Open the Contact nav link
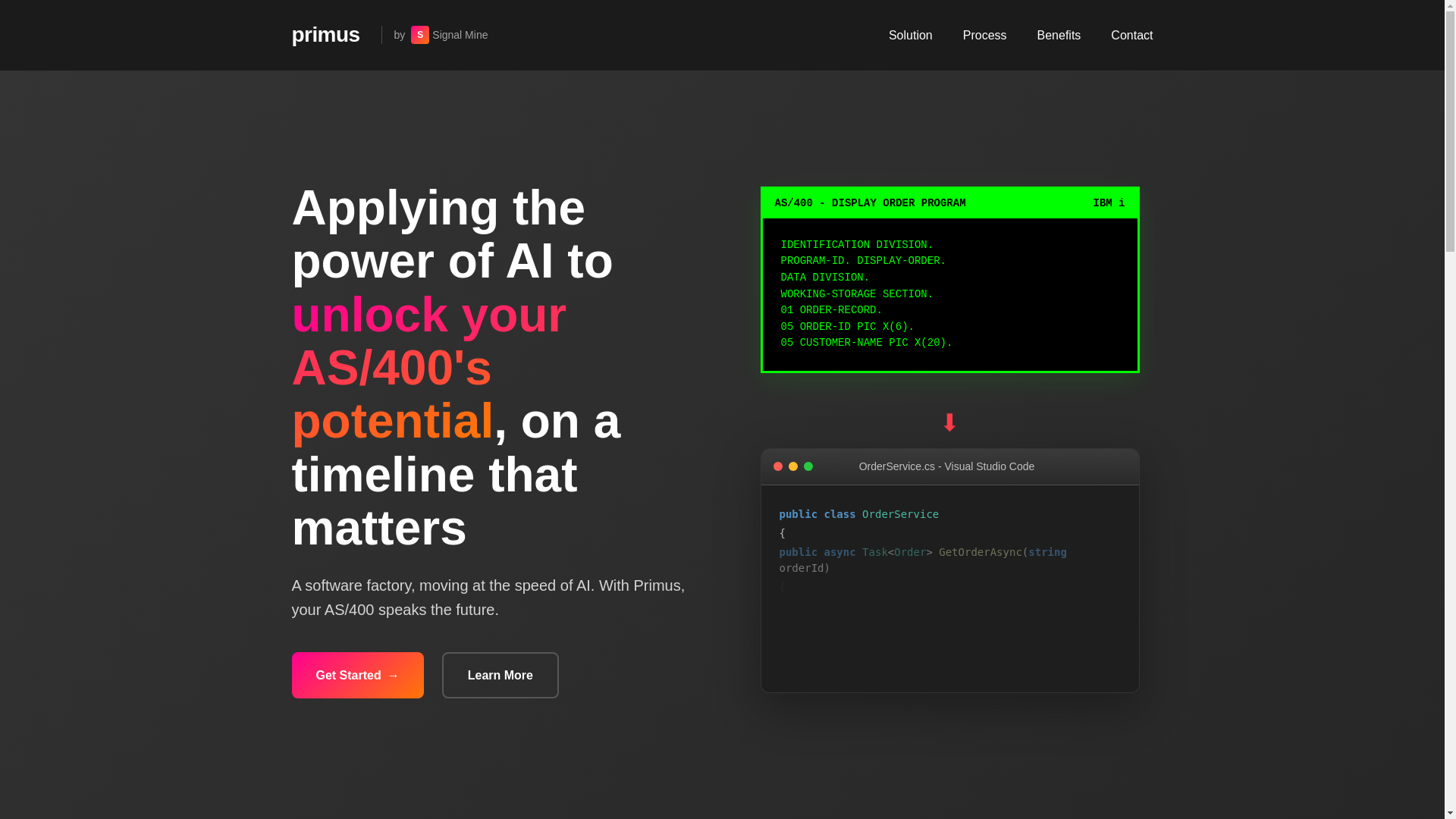 point(1131,36)
